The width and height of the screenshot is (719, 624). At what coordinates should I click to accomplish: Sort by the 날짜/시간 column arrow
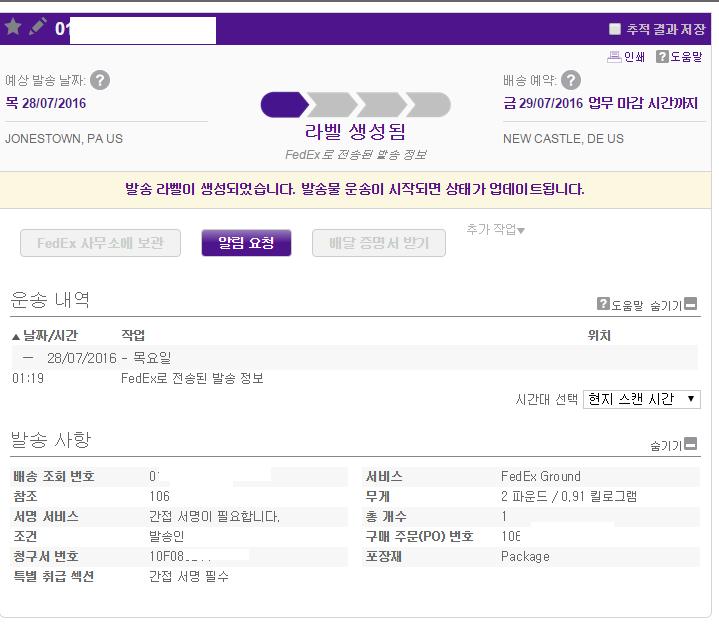tap(16, 337)
